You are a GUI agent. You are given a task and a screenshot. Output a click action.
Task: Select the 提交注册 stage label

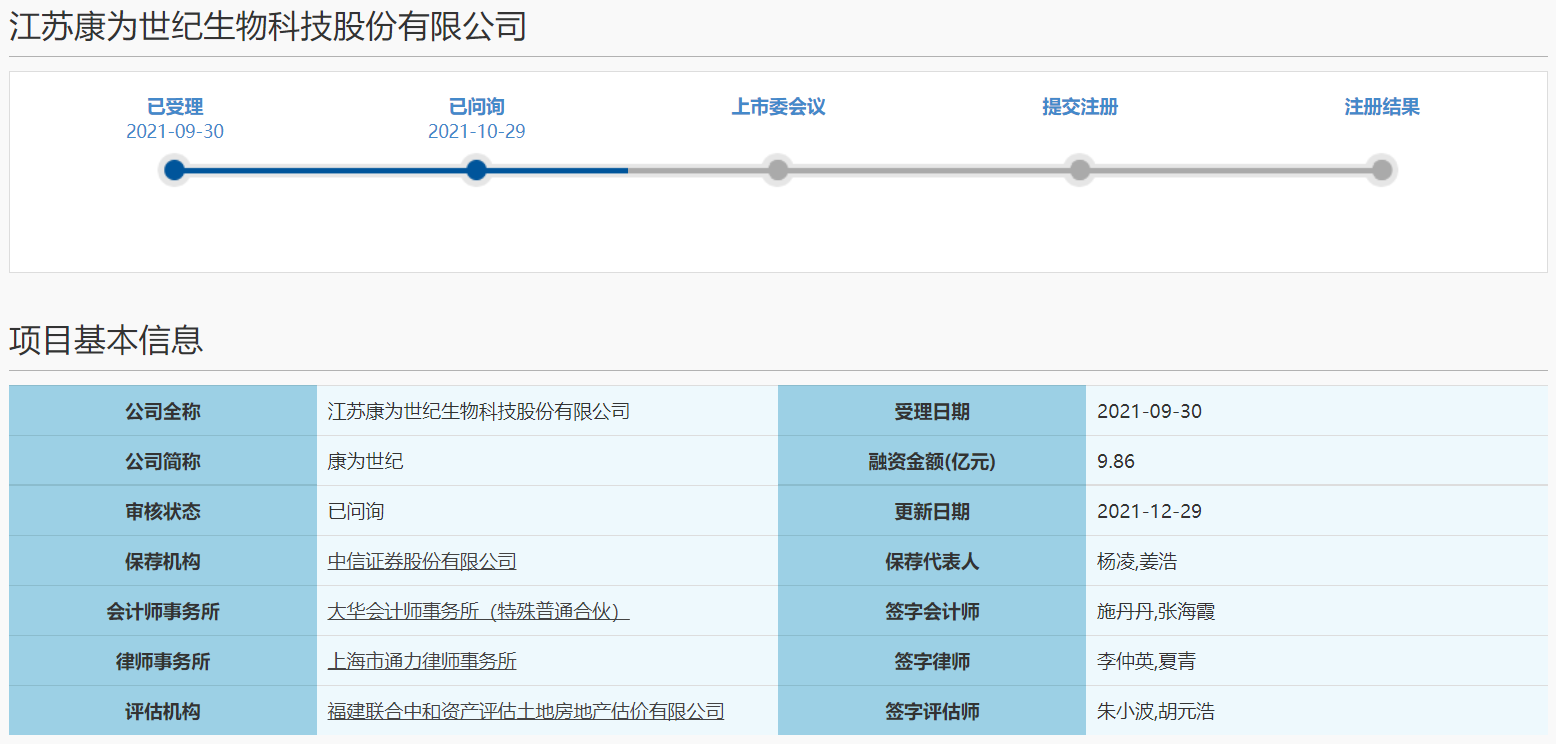[x=1080, y=107]
